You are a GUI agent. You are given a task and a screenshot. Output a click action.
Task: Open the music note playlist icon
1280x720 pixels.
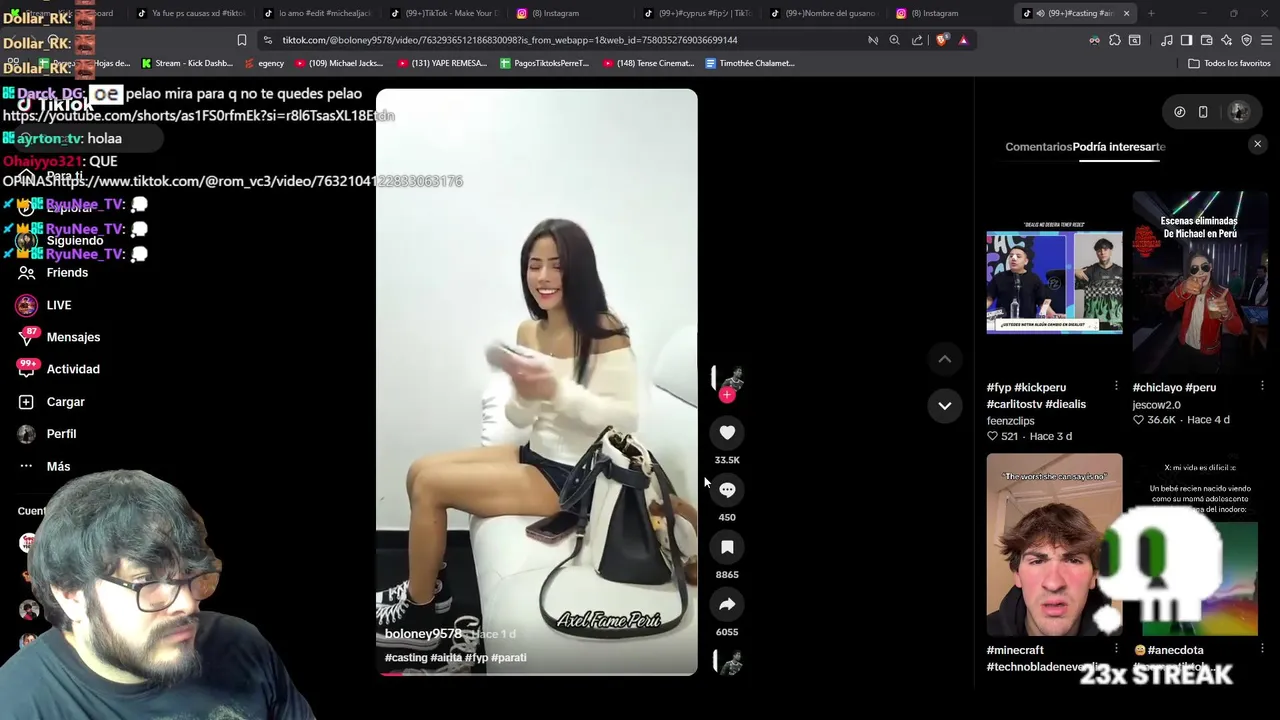coord(1167,40)
